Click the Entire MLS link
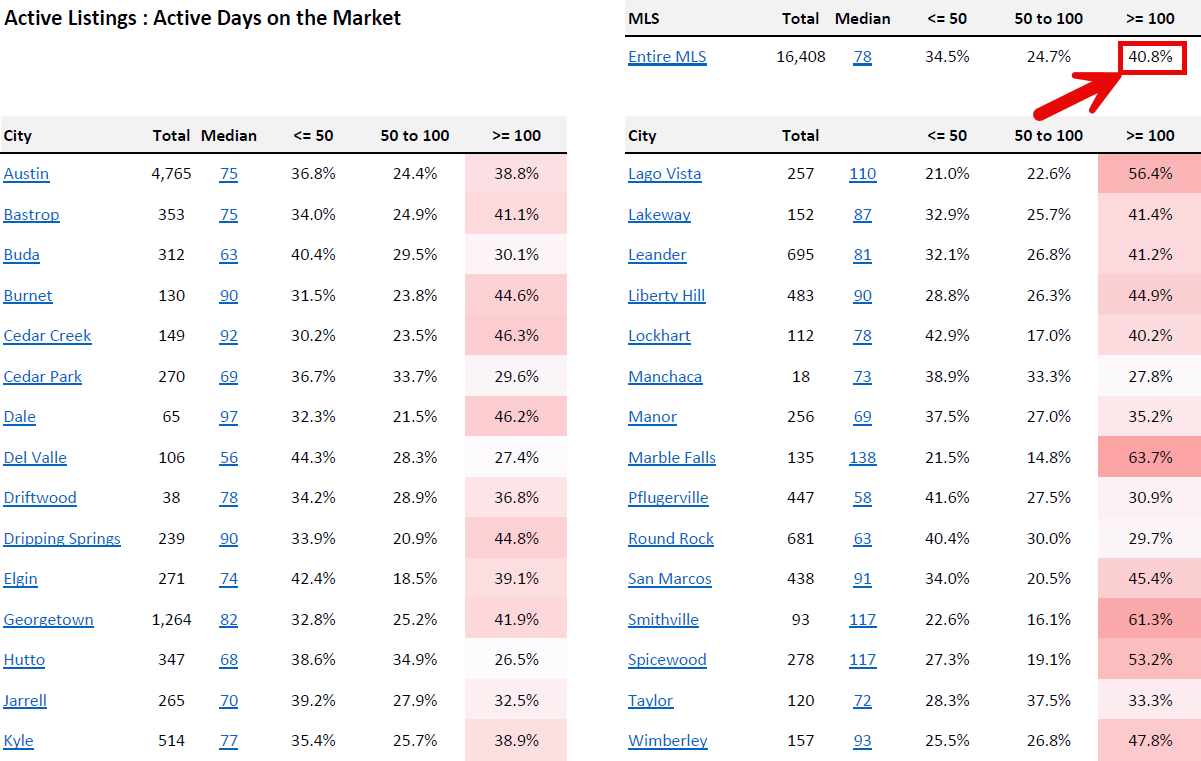The height and width of the screenshot is (761, 1201). (667, 57)
